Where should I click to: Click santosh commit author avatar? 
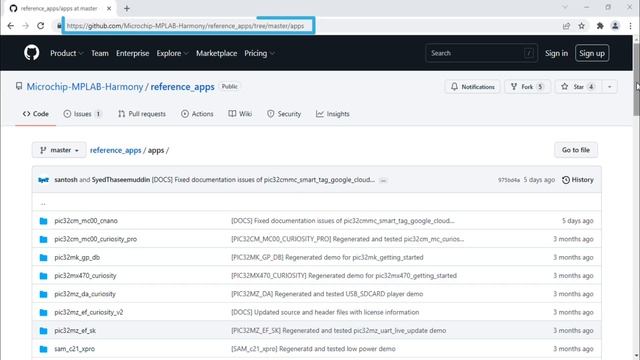43,180
